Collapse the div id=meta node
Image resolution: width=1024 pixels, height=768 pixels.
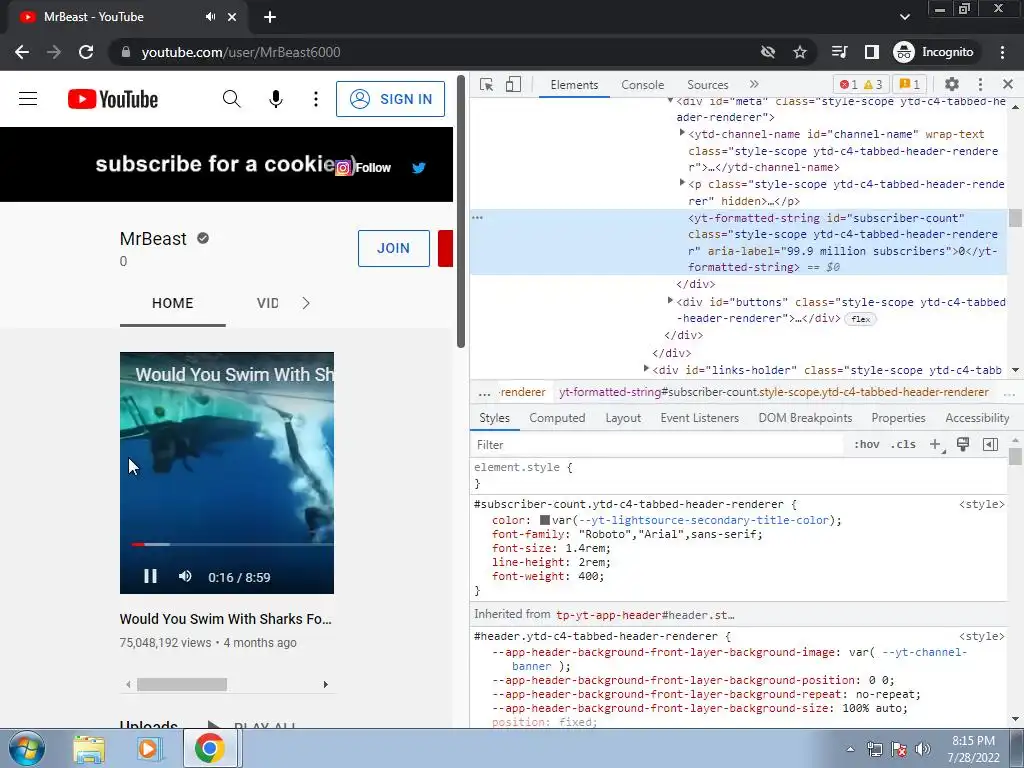670,101
